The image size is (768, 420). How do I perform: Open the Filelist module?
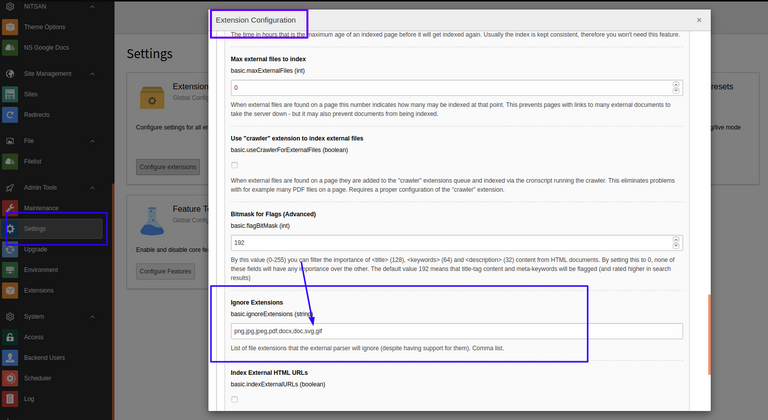click(33, 162)
